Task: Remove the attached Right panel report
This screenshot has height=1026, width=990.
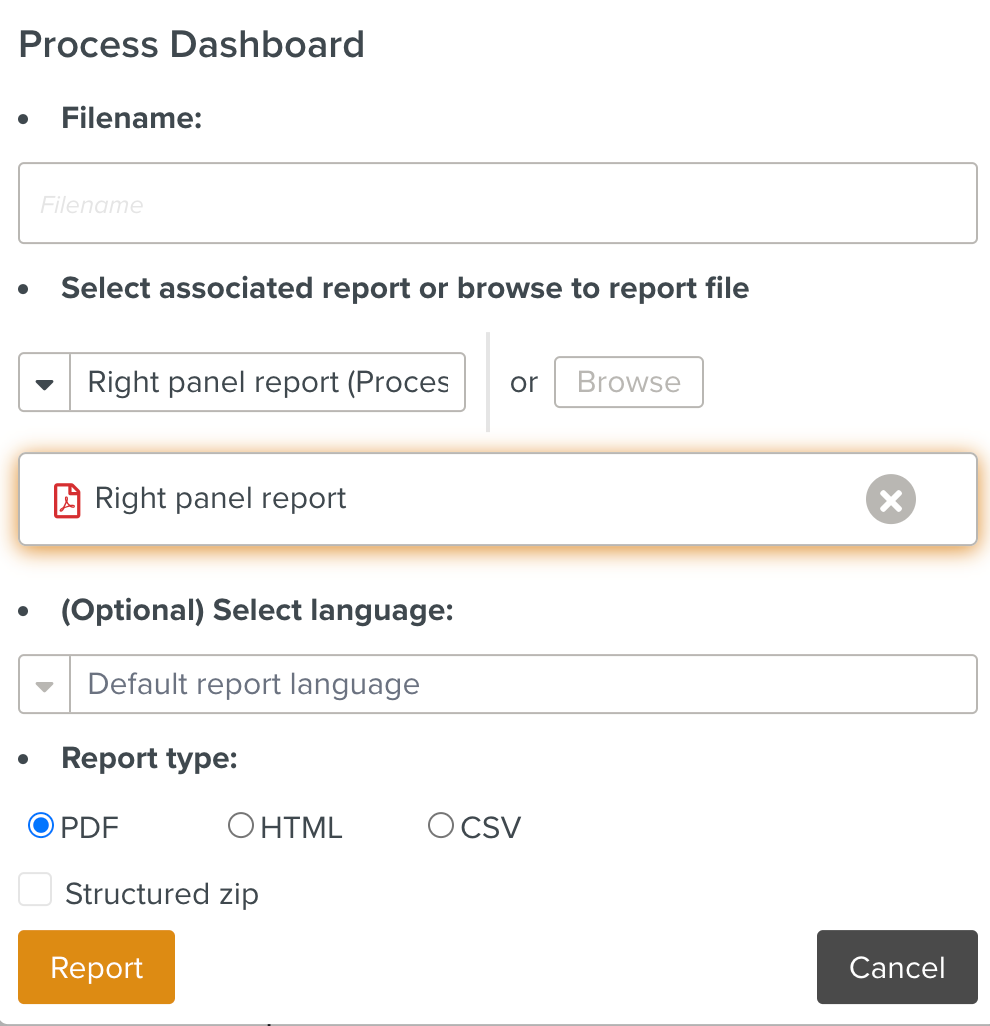Action: [x=890, y=499]
